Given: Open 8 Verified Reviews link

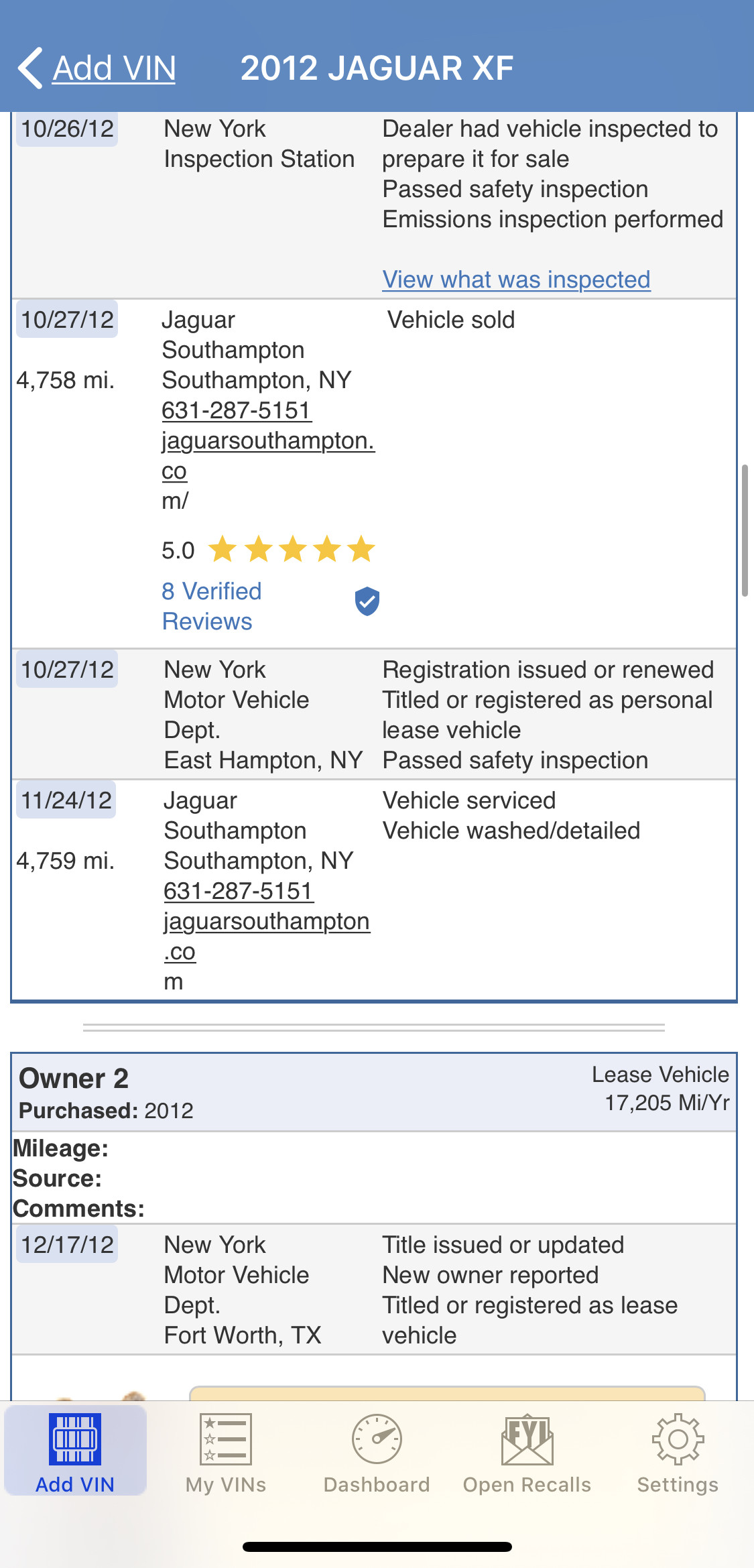Looking at the screenshot, I should [212, 606].
